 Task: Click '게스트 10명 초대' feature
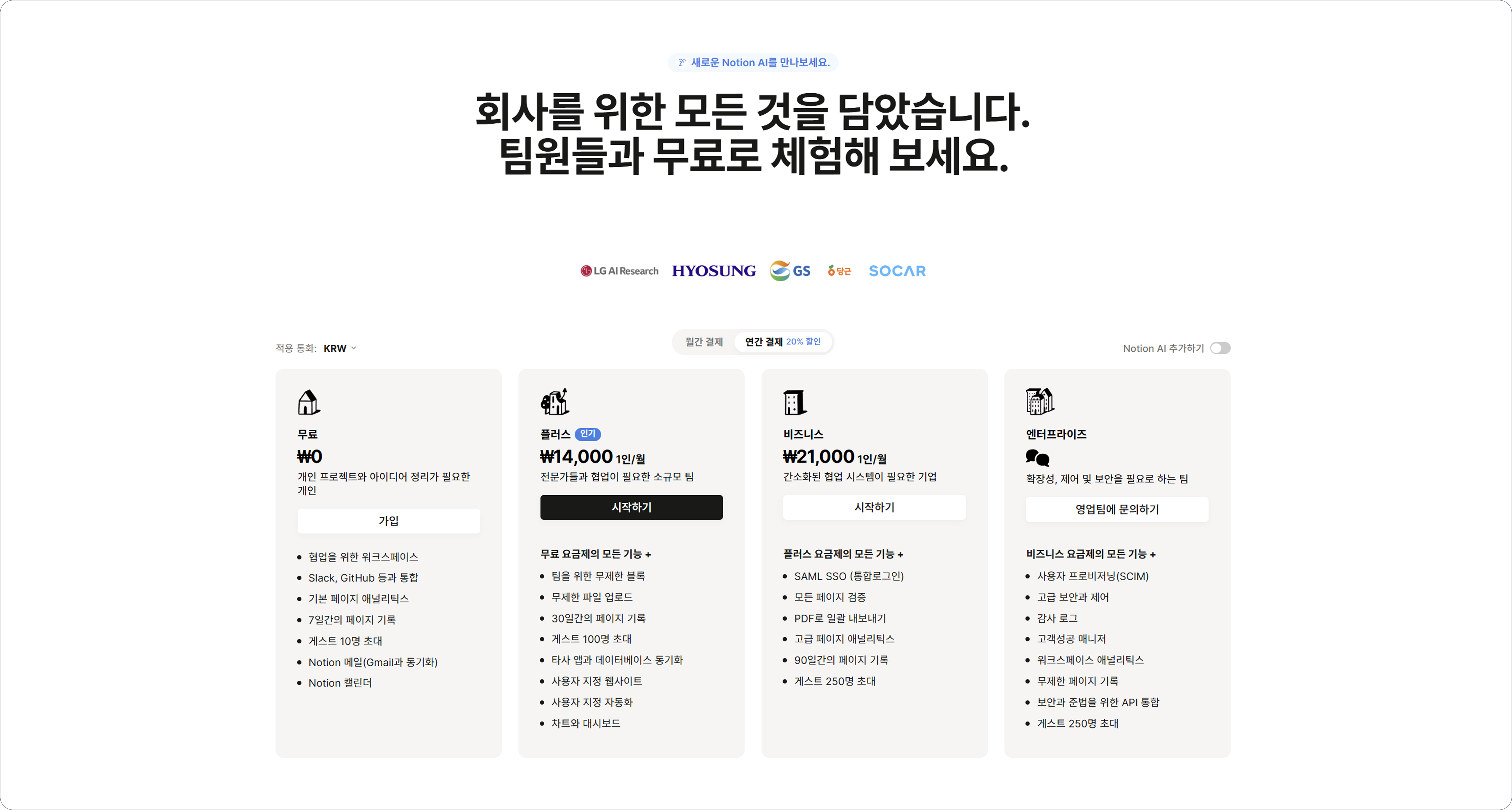click(345, 641)
